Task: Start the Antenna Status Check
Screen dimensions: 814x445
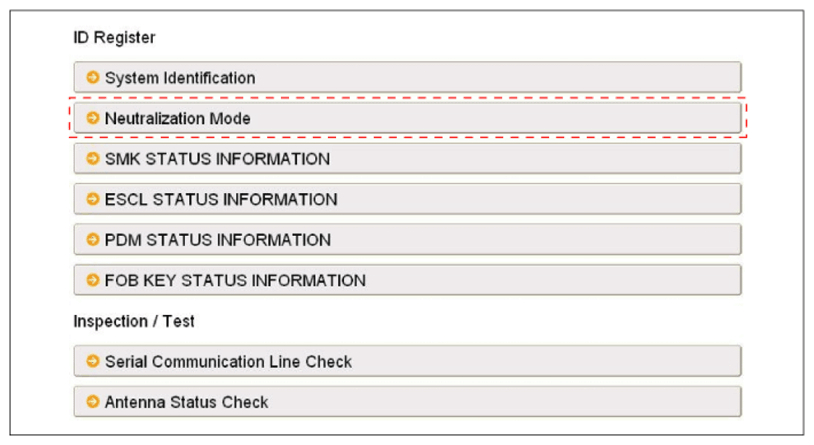Action: (186, 402)
